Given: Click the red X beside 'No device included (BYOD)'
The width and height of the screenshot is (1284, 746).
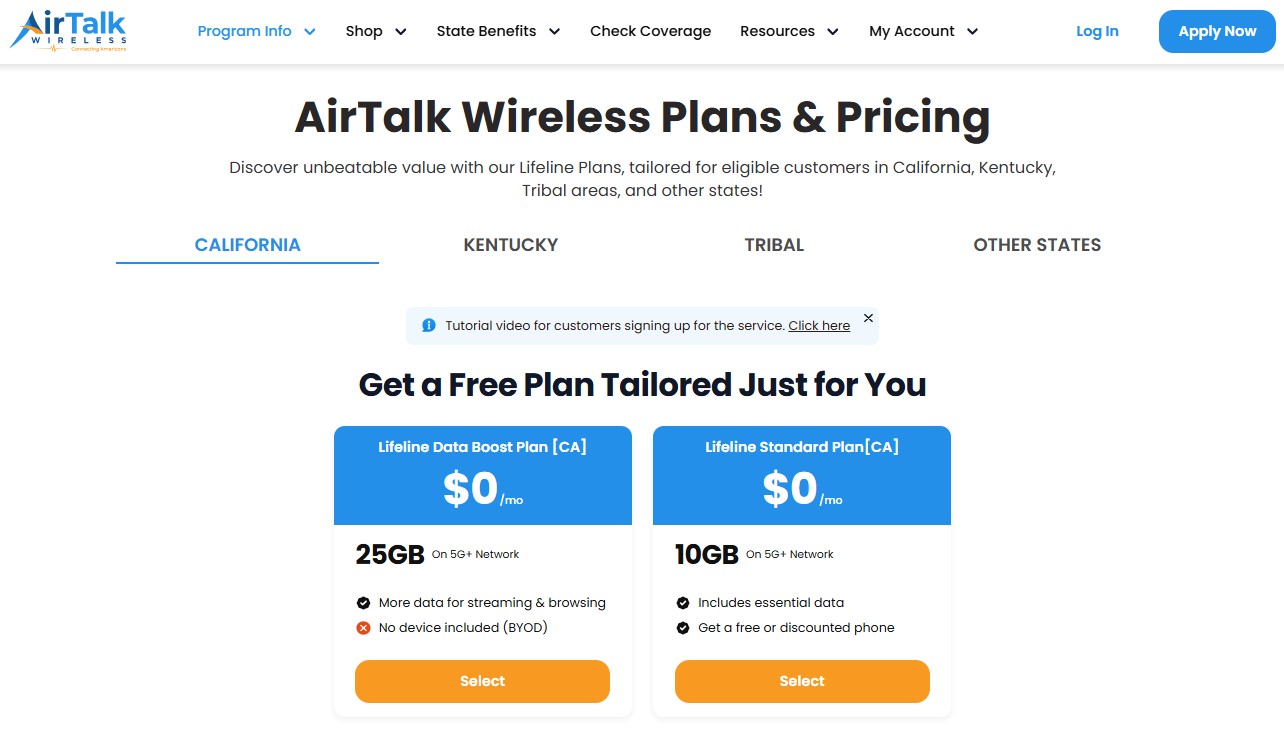Looking at the screenshot, I should click(x=362, y=628).
